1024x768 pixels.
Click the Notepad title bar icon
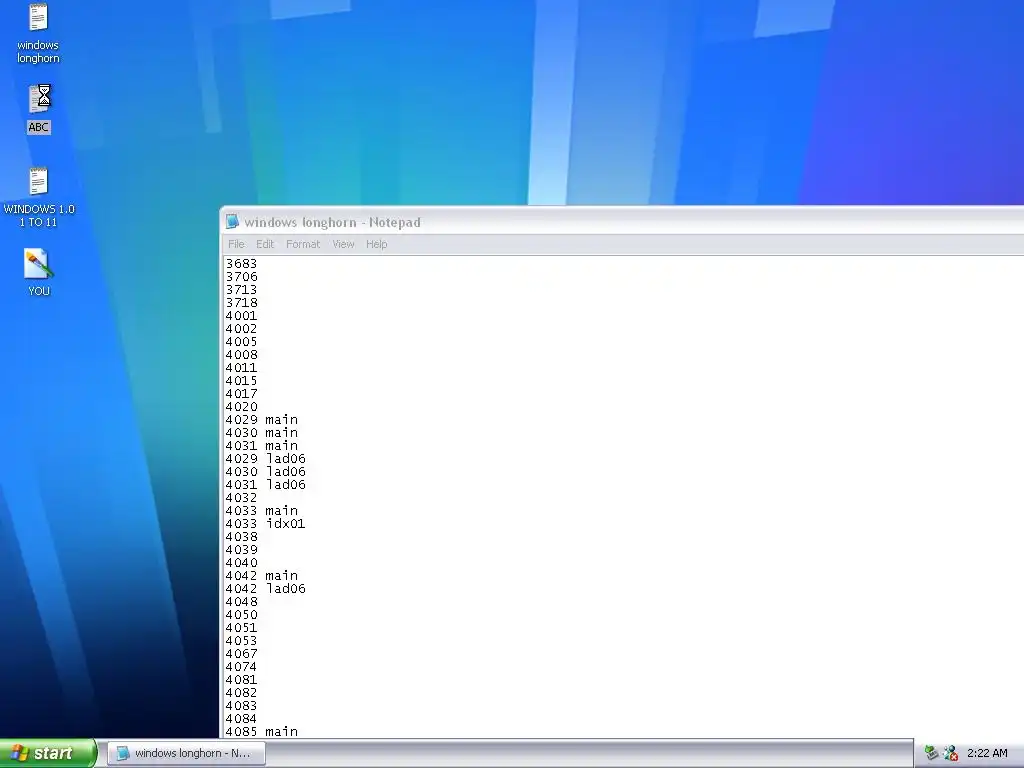[232, 222]
